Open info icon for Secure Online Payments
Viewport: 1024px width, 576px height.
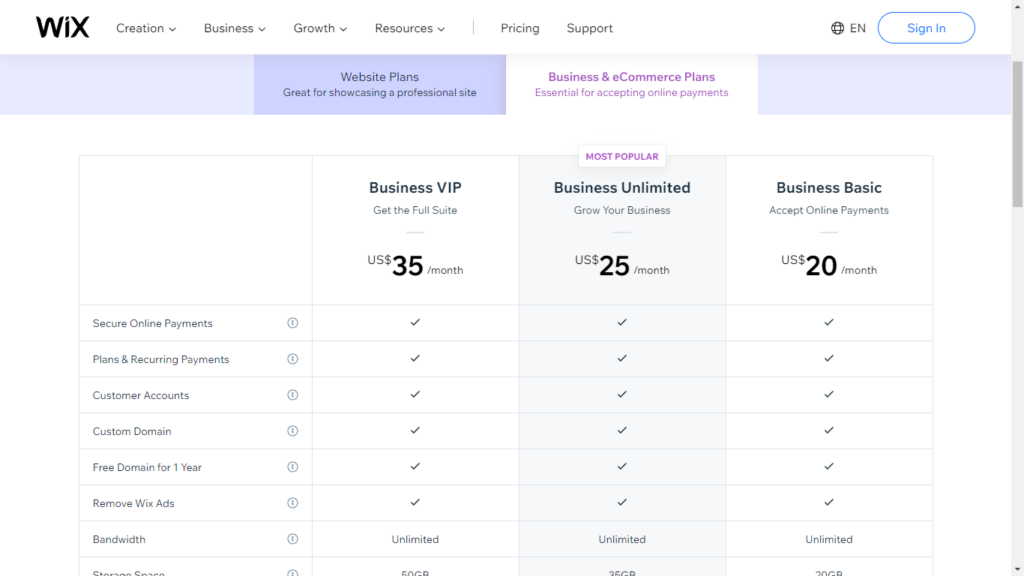coord(293,323)
